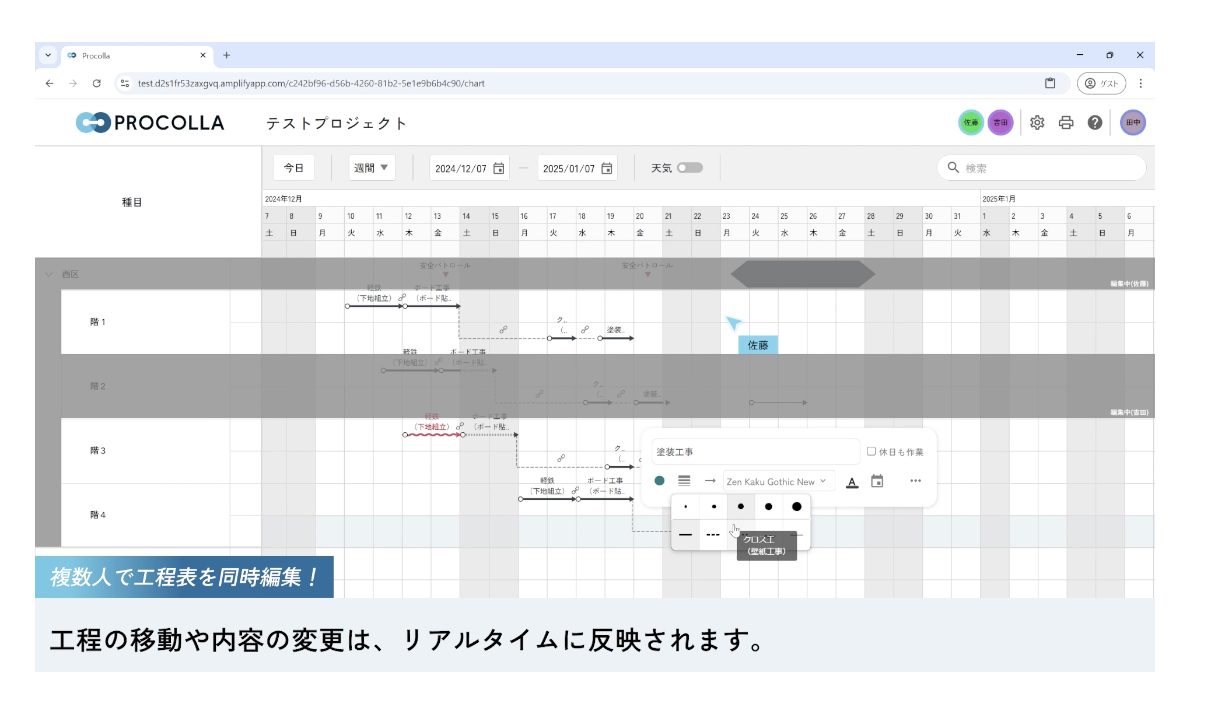Viewport: 1220px width, 710px height.
Task: Click the 塗装 task bar in 階1 row
Action: [617, 338]
